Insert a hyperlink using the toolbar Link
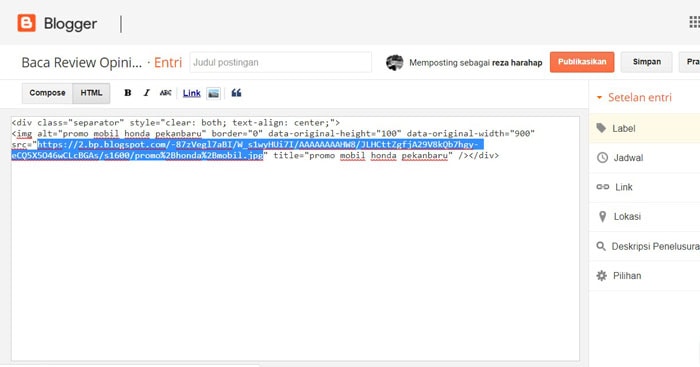 point(192,93)
